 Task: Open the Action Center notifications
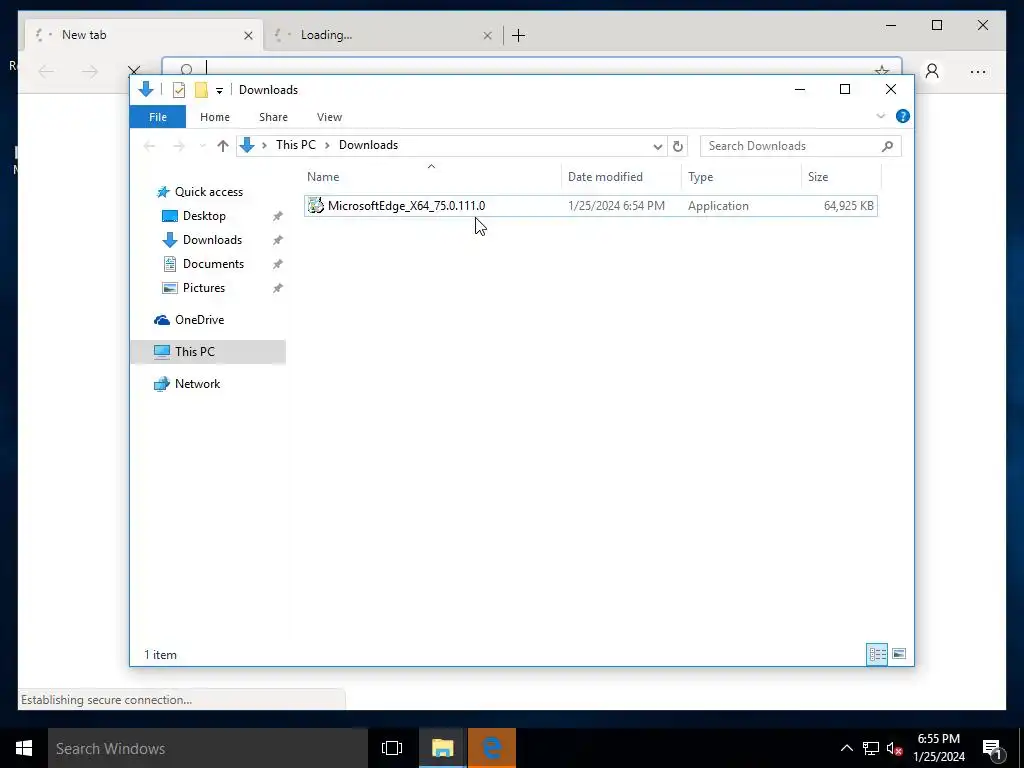pyautogui.click(x=993, y=749)
